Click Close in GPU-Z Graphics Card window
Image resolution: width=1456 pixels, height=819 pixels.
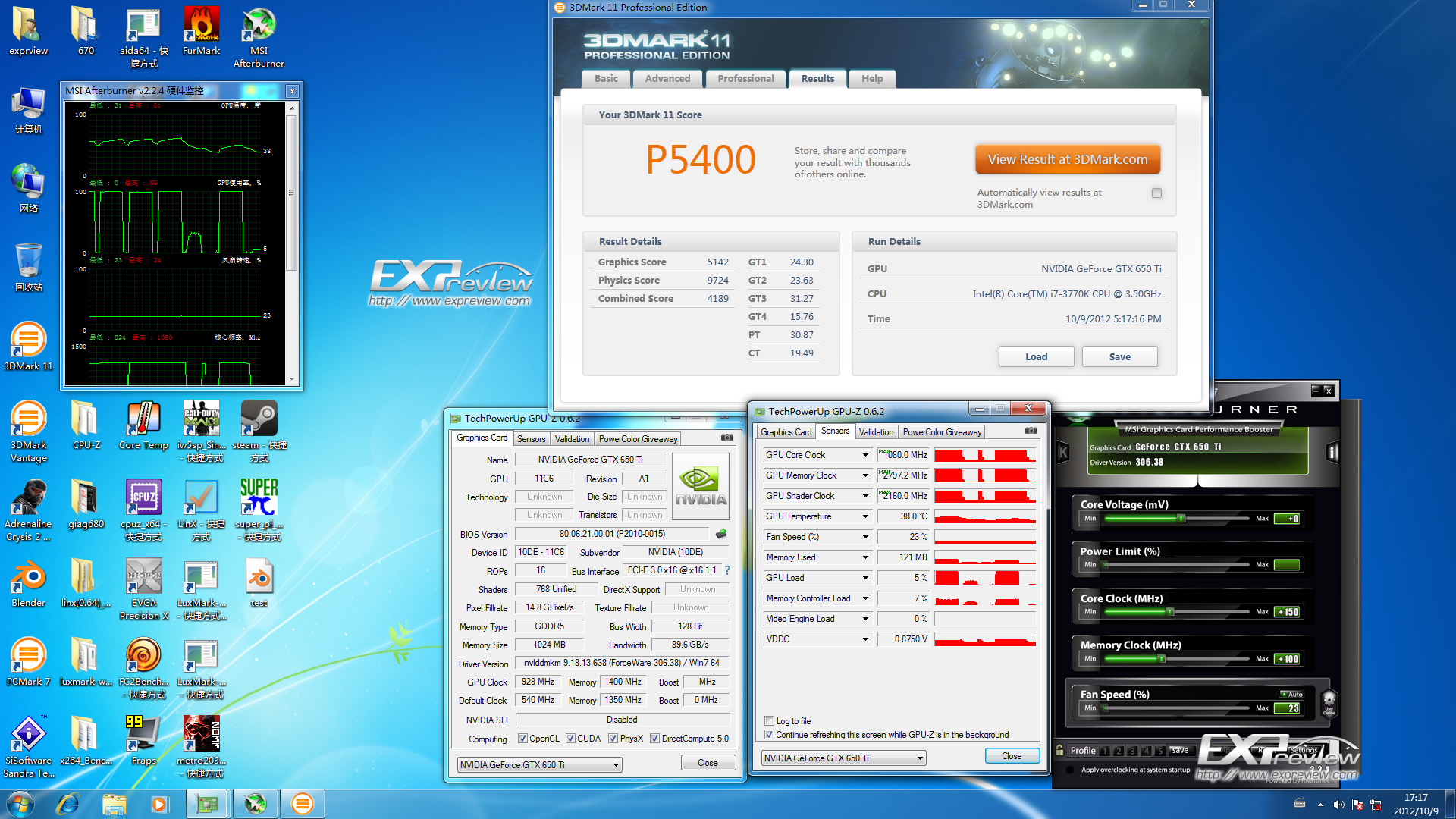(x=708, y=763)
